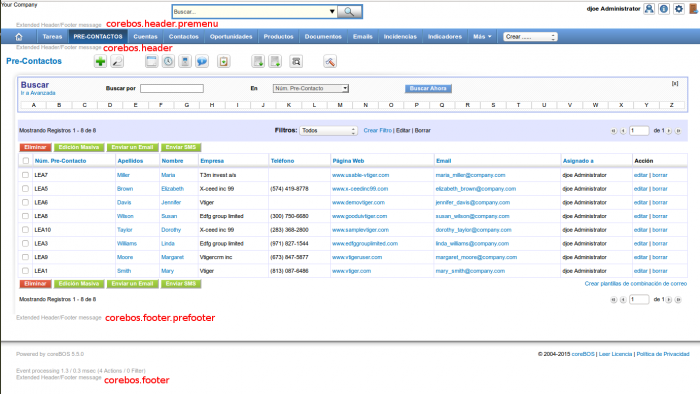The image size is (700, 394).
Task: Open the Crear quick-create dropdown
Action: (x=530, y=37)
